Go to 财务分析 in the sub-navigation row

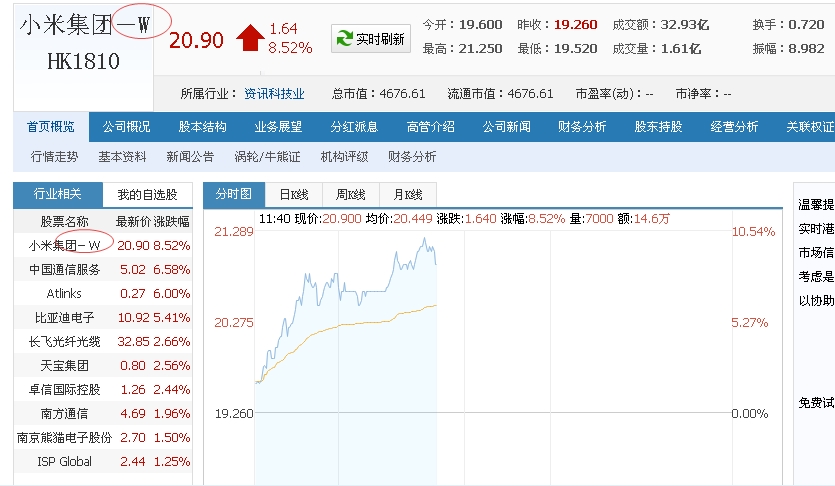412,156
